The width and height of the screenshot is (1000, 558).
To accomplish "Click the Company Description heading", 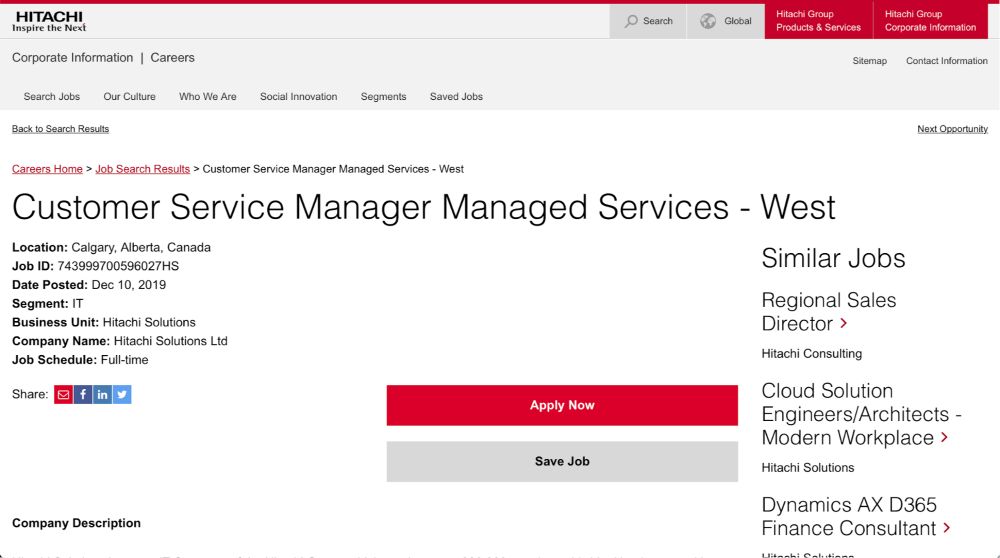I will pos(76,523).
